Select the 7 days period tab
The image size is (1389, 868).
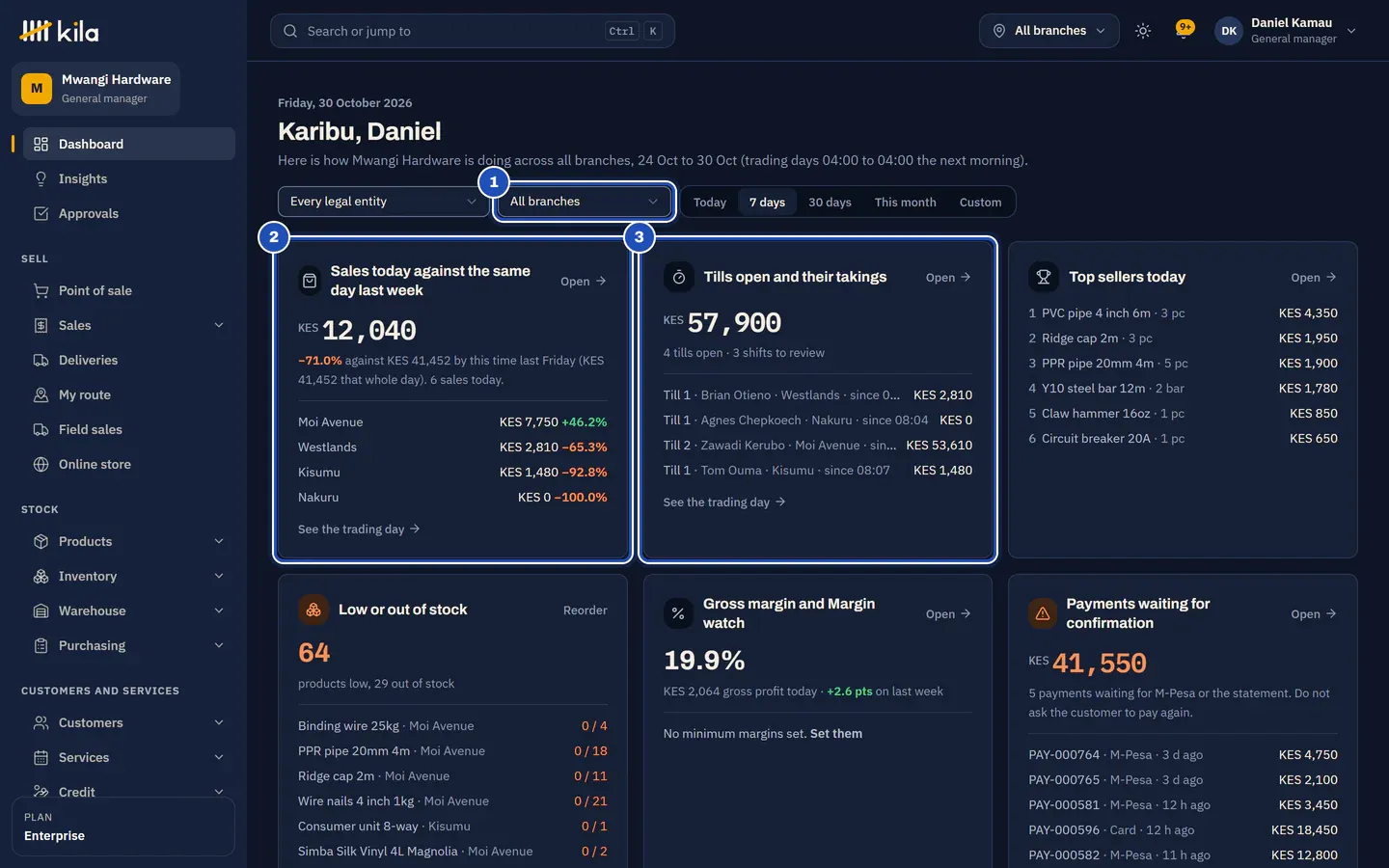point(767,203)
